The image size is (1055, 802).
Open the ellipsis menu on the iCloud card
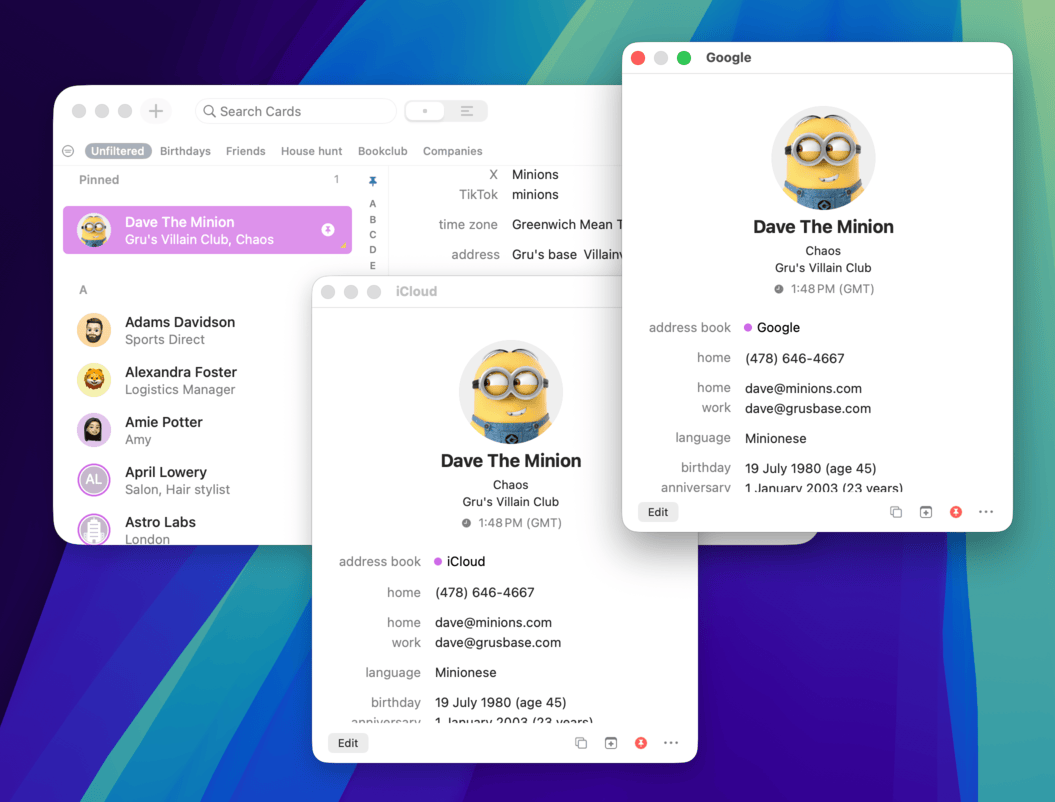click(671, 743)
